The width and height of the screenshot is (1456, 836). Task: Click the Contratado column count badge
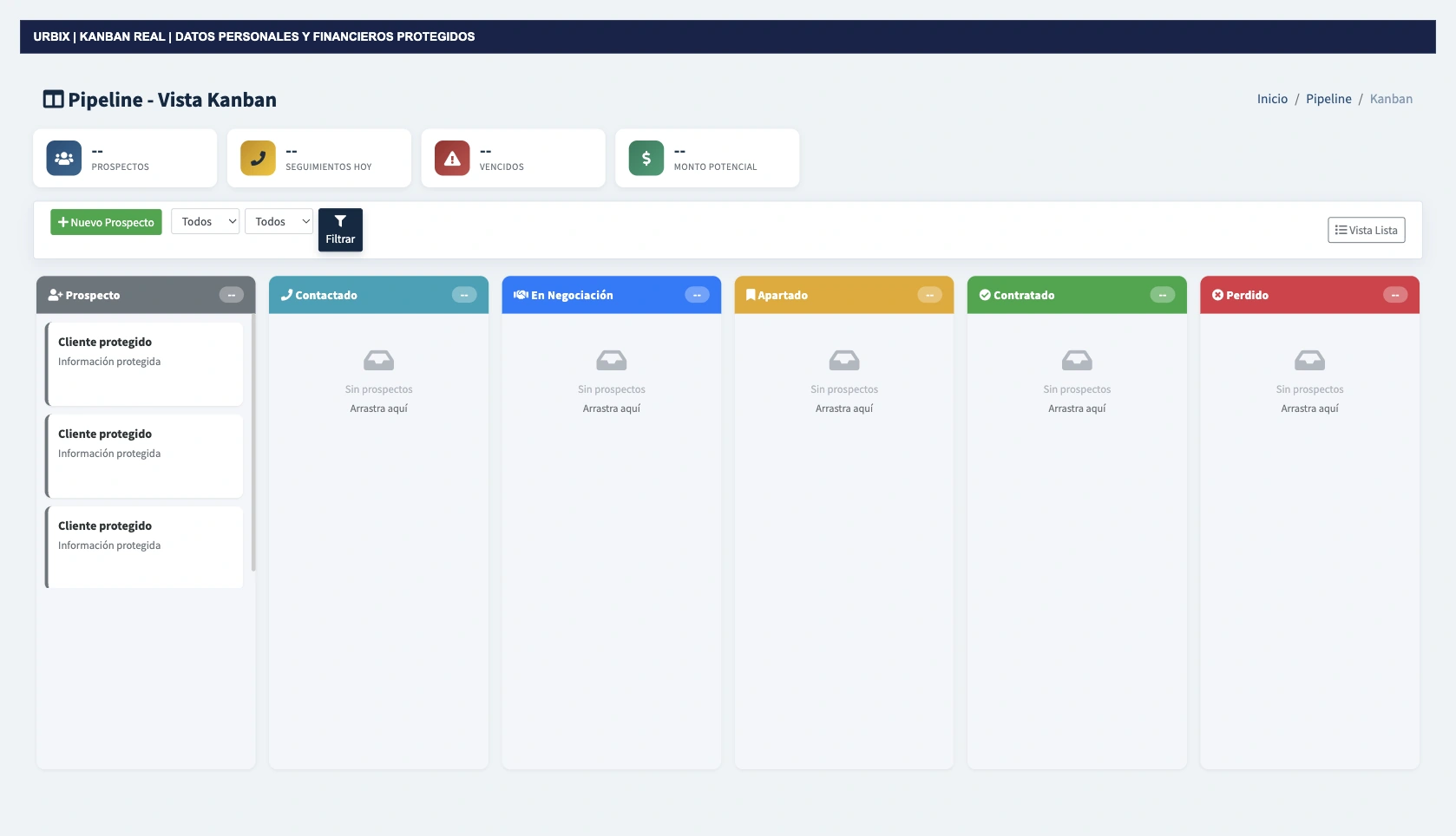point(1163,295)
